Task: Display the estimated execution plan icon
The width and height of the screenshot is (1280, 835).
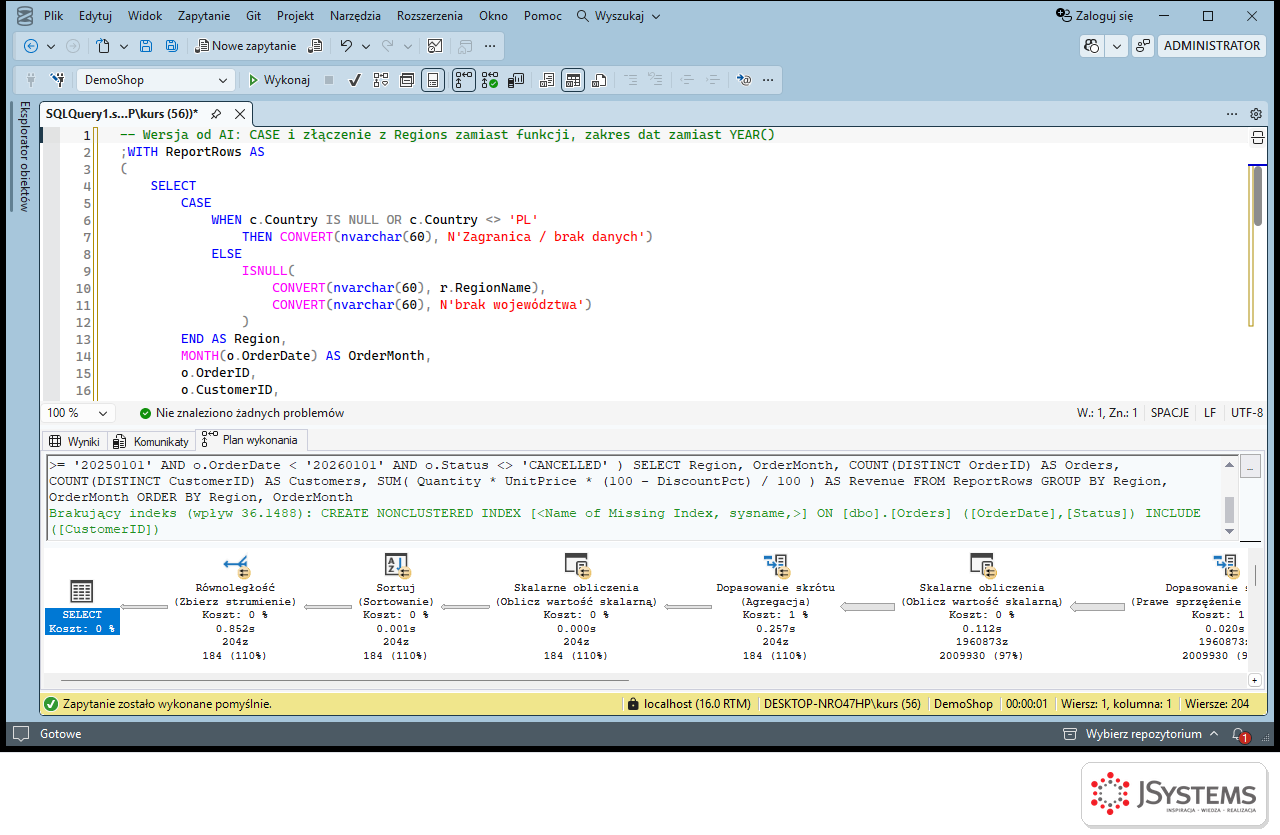Action: pyautogui.click(x=380, y=80)
